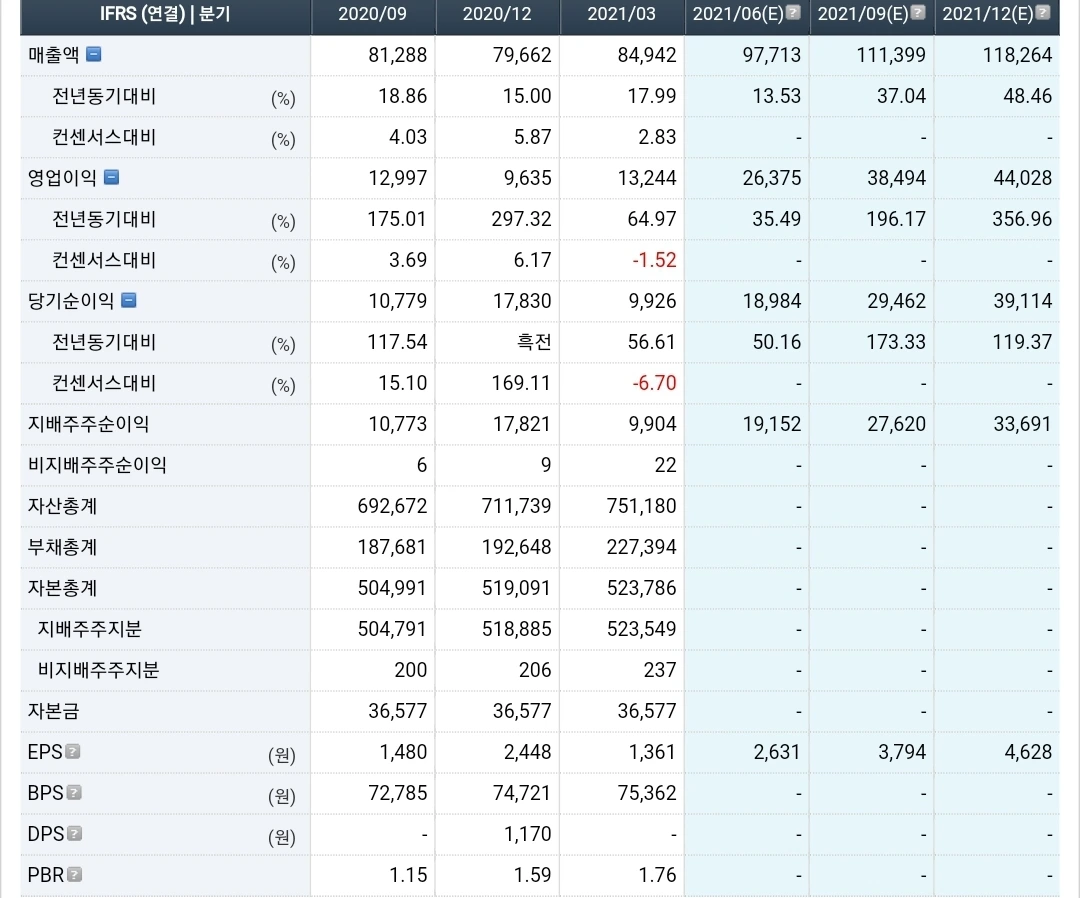The width and height of the screenshot is (1080, 898).
Task: Click the 자산총계 row label
Action: pyautogui.click(x=62, y=505)
